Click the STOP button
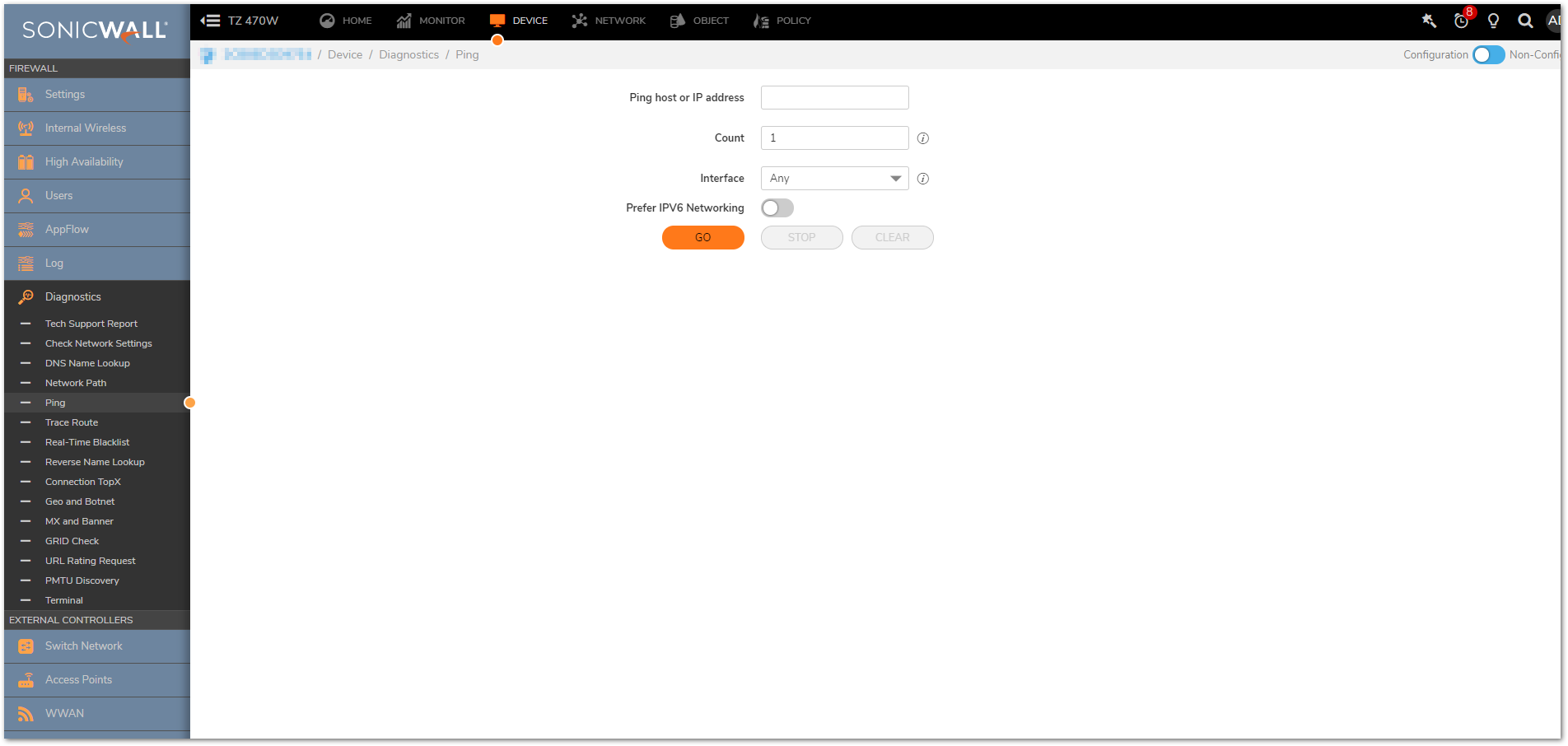The height and width of the screenshot is (746, 1568). [x=801, y=238]
